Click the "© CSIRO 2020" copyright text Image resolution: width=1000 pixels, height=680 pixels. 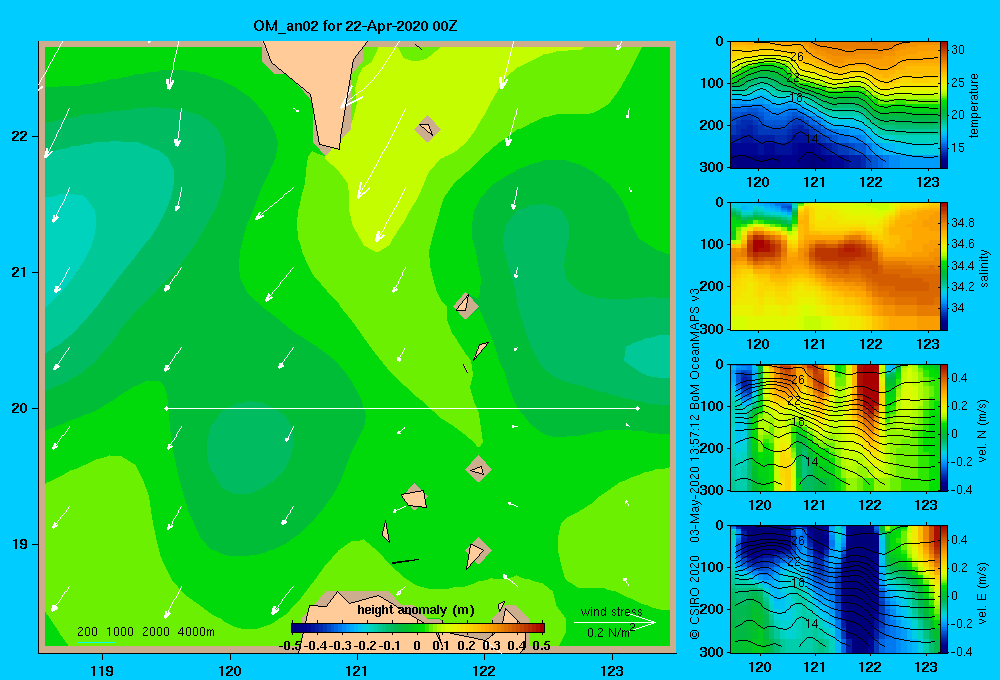695,597
